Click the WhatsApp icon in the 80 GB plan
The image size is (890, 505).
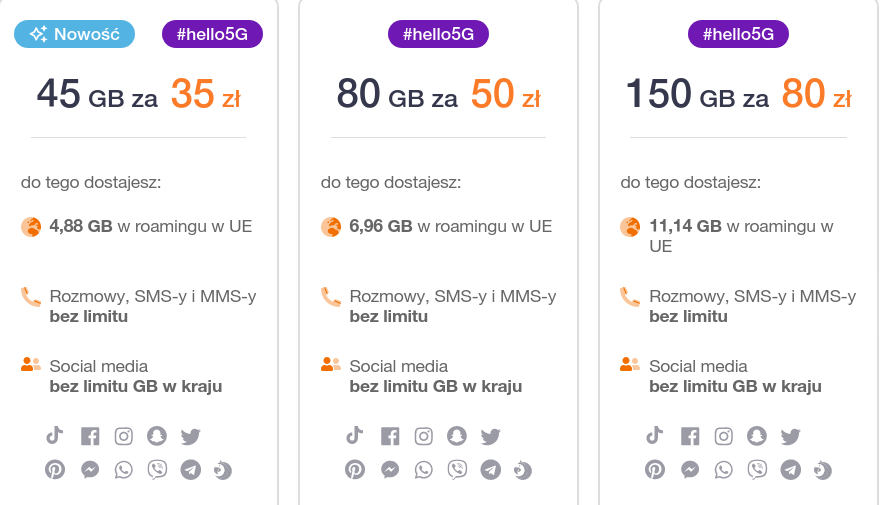424,469
